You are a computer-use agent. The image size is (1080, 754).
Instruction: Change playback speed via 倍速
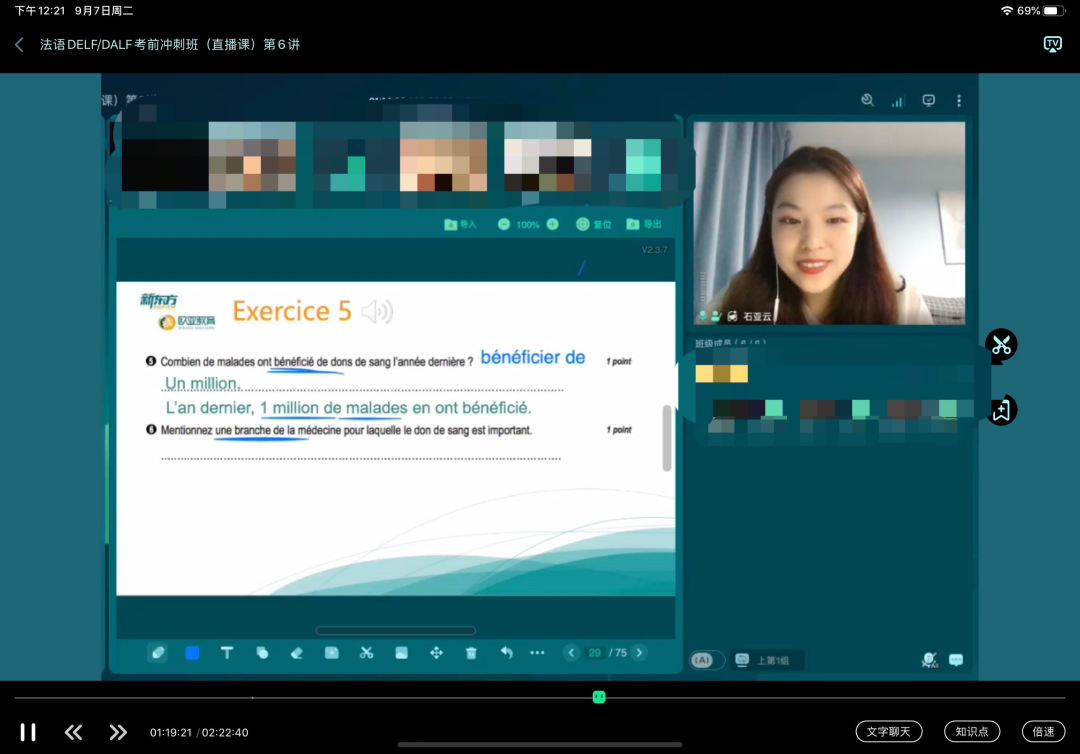coord(1043,731)
